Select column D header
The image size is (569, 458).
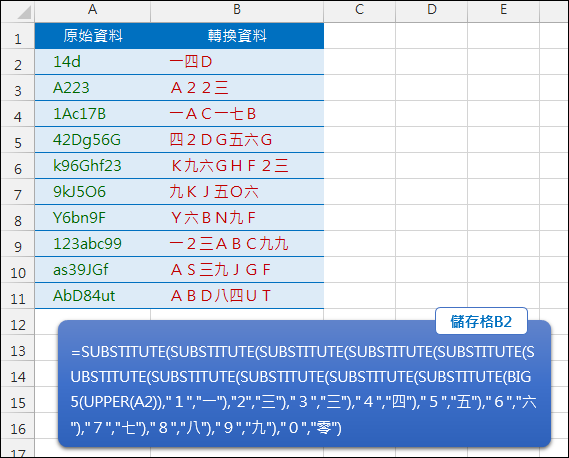coord(431,11)
